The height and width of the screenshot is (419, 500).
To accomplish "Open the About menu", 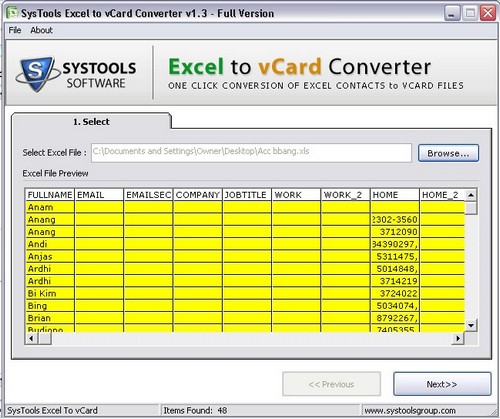I will click(41, 30).
